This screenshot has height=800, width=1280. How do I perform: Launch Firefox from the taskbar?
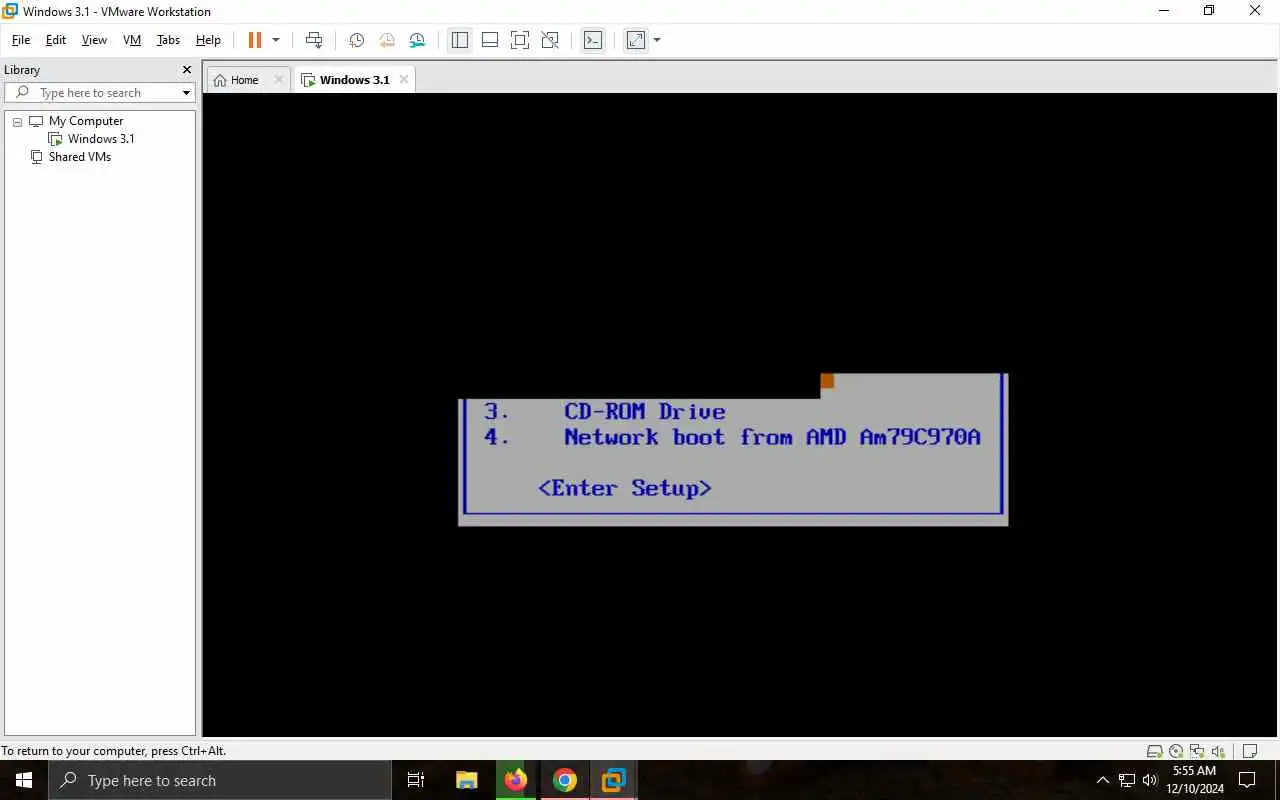(516, 780)
